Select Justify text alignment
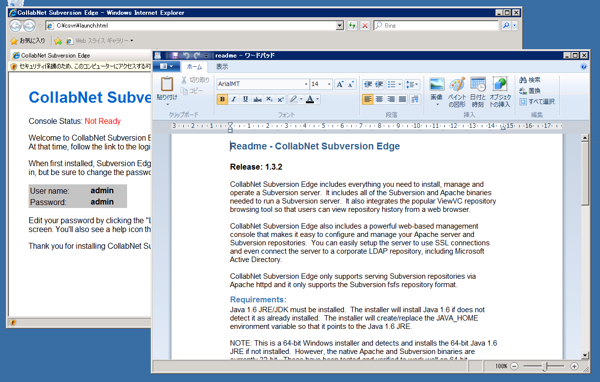The height and width of the screenshot is (382, 600). tap(402, 100)
